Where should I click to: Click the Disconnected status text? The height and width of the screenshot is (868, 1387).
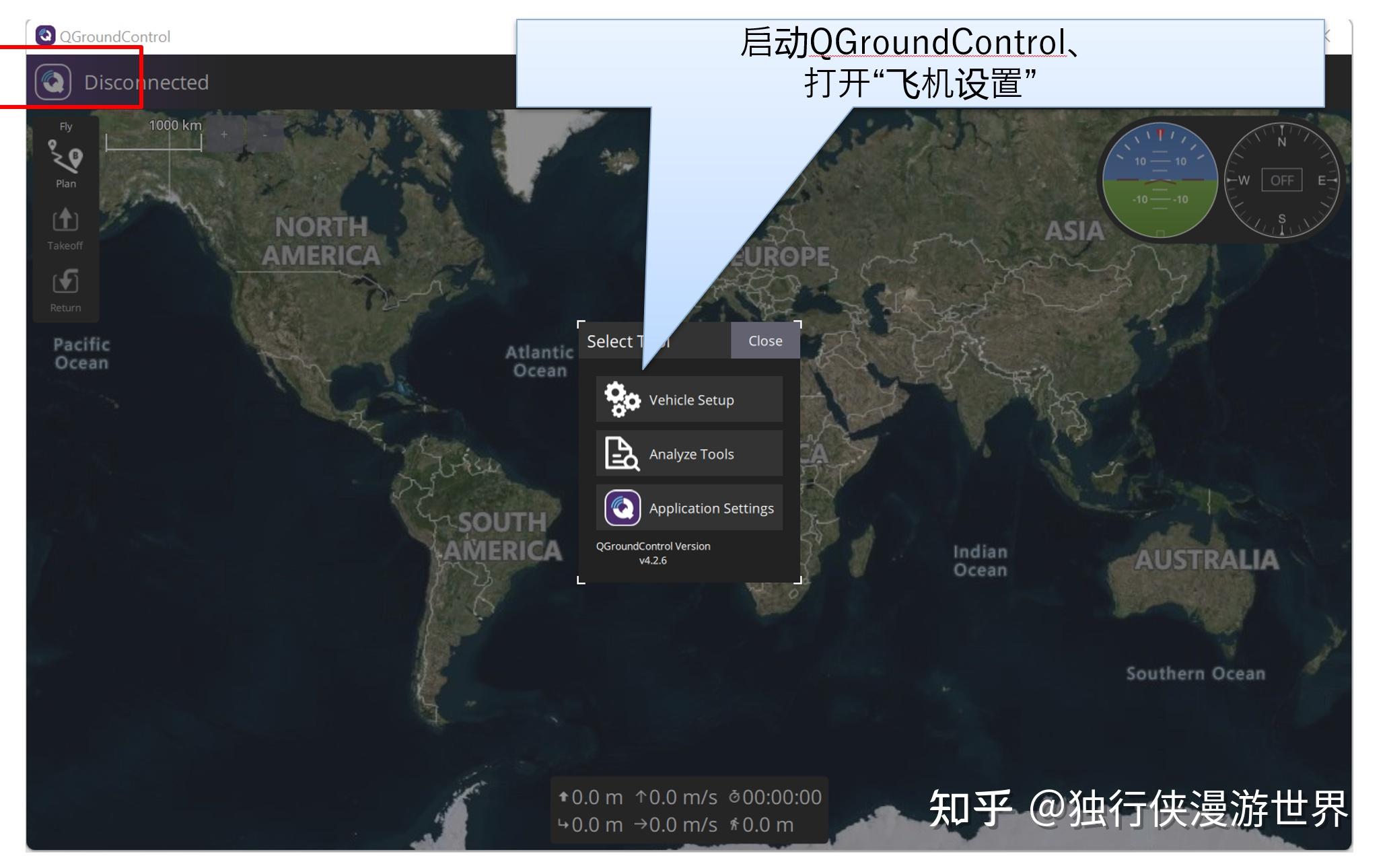tap(146, 82)
